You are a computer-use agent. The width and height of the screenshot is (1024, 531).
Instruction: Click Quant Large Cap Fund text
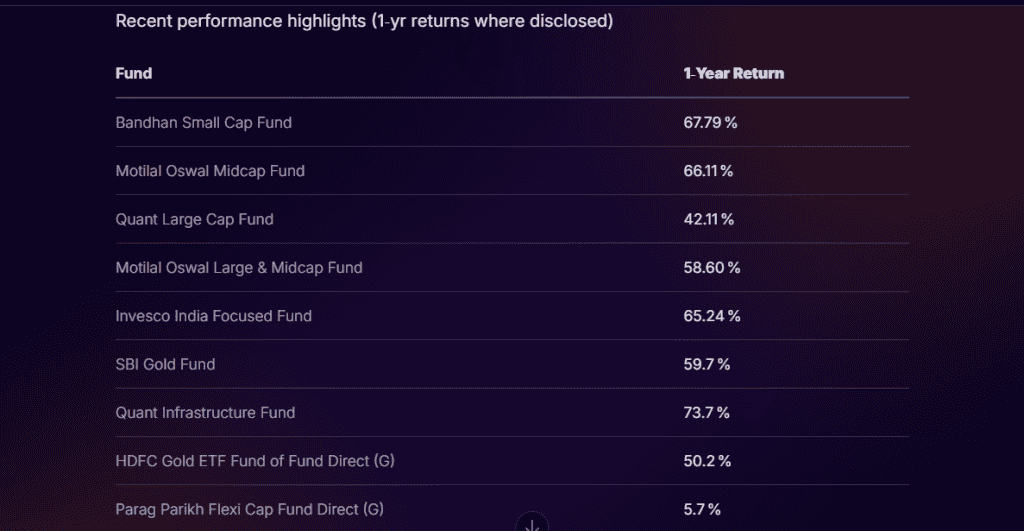click(194, 219)
